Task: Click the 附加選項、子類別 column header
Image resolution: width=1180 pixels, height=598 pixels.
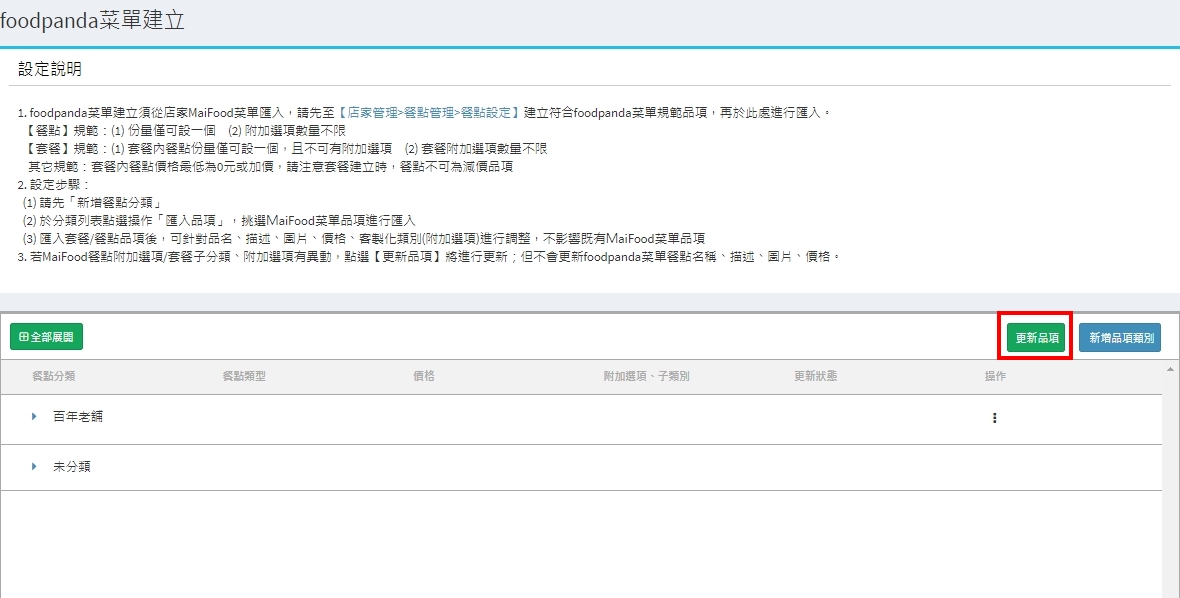Action: click(646, 376)
